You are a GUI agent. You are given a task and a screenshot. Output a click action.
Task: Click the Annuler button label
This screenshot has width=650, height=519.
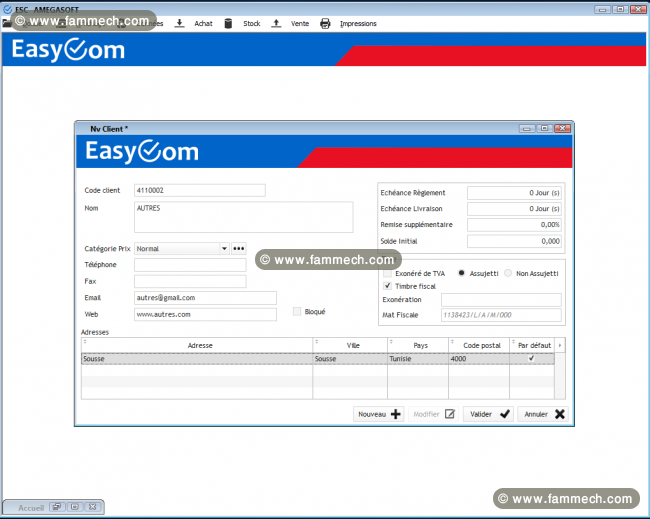tap(536, 414)
